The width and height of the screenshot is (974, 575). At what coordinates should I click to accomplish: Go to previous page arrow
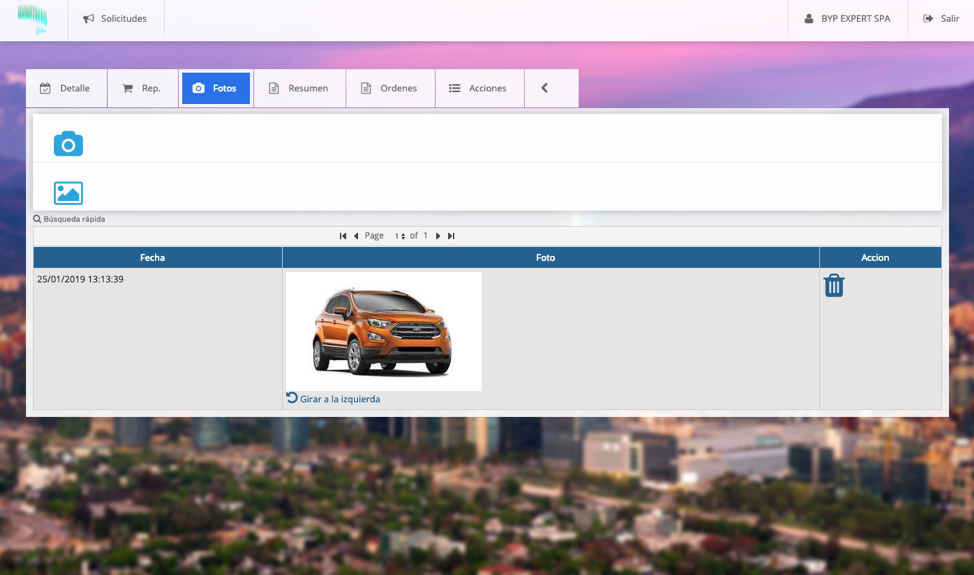coord(356,236)
